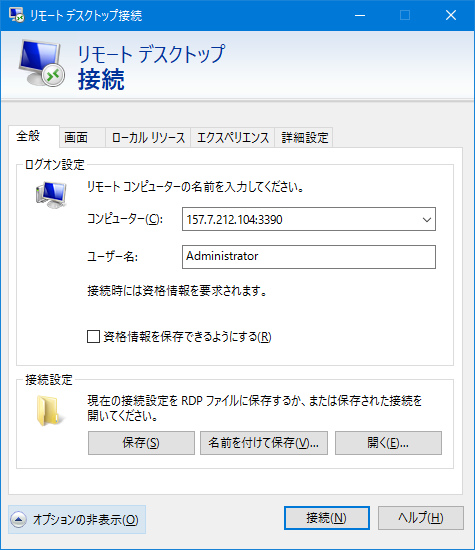Select the エクスペリエンス tab
475x550 pixels.
click(233, 138)
